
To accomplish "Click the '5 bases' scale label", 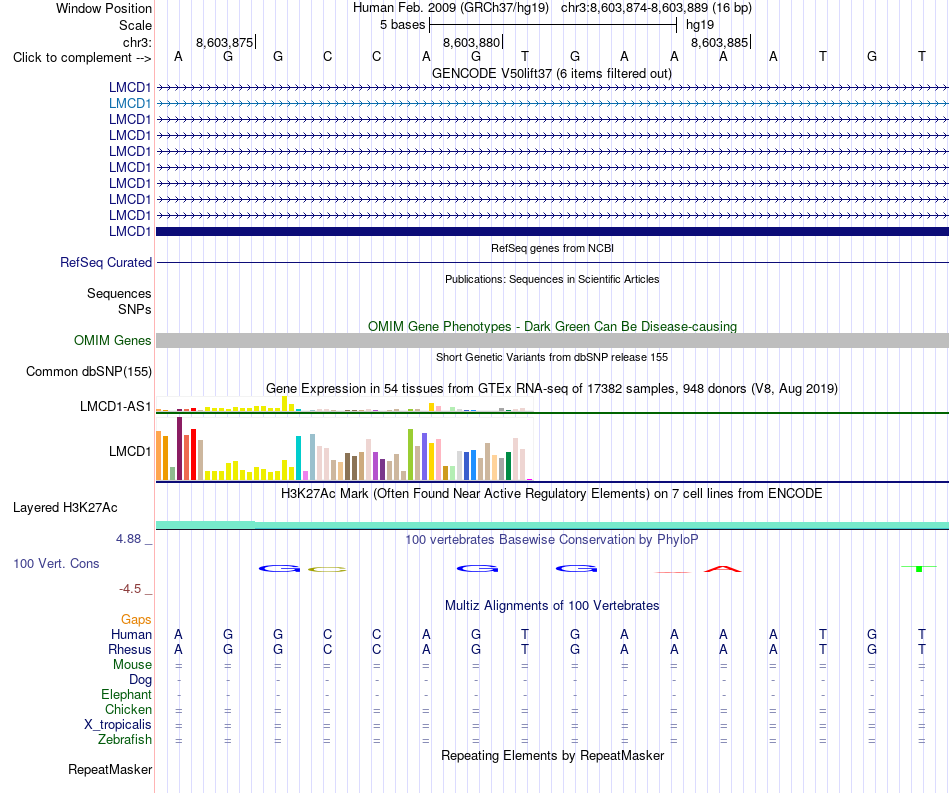I will 402,25.
